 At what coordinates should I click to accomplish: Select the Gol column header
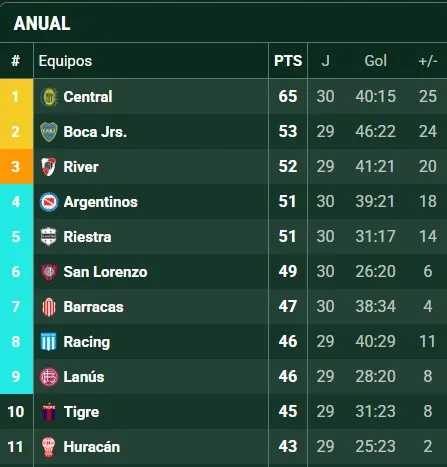coord(375,61)
